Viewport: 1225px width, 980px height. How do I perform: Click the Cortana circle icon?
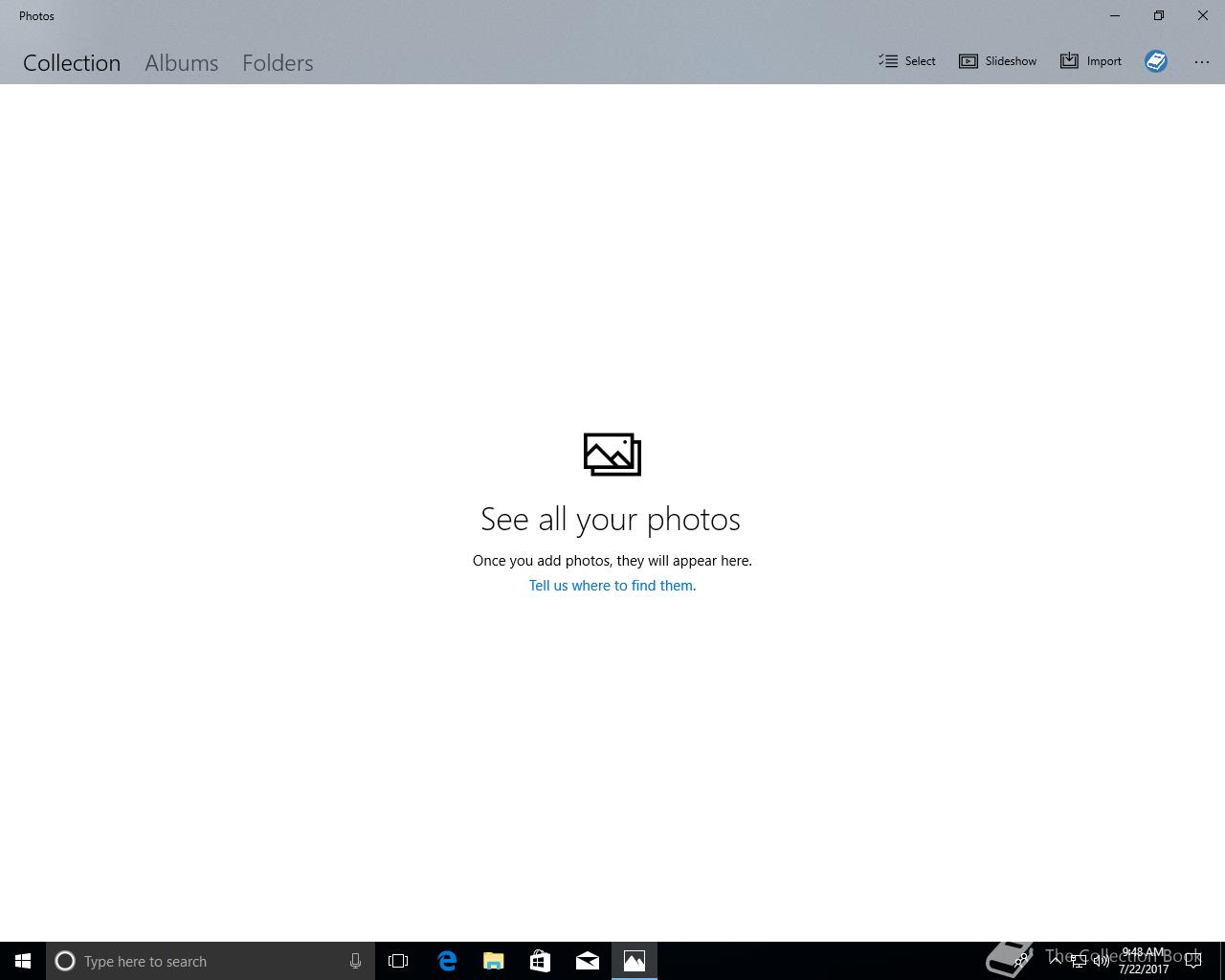pyautogui.click(x=65, y=961)
